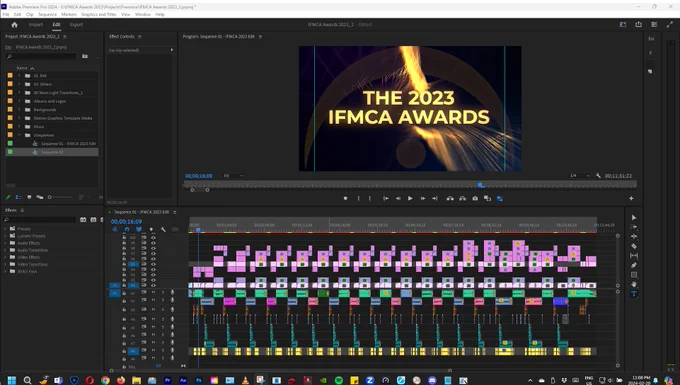The height and width of the screenshot is (385, 680).
Task: Collapse the zSequences bin
Action: click(19, 135)
